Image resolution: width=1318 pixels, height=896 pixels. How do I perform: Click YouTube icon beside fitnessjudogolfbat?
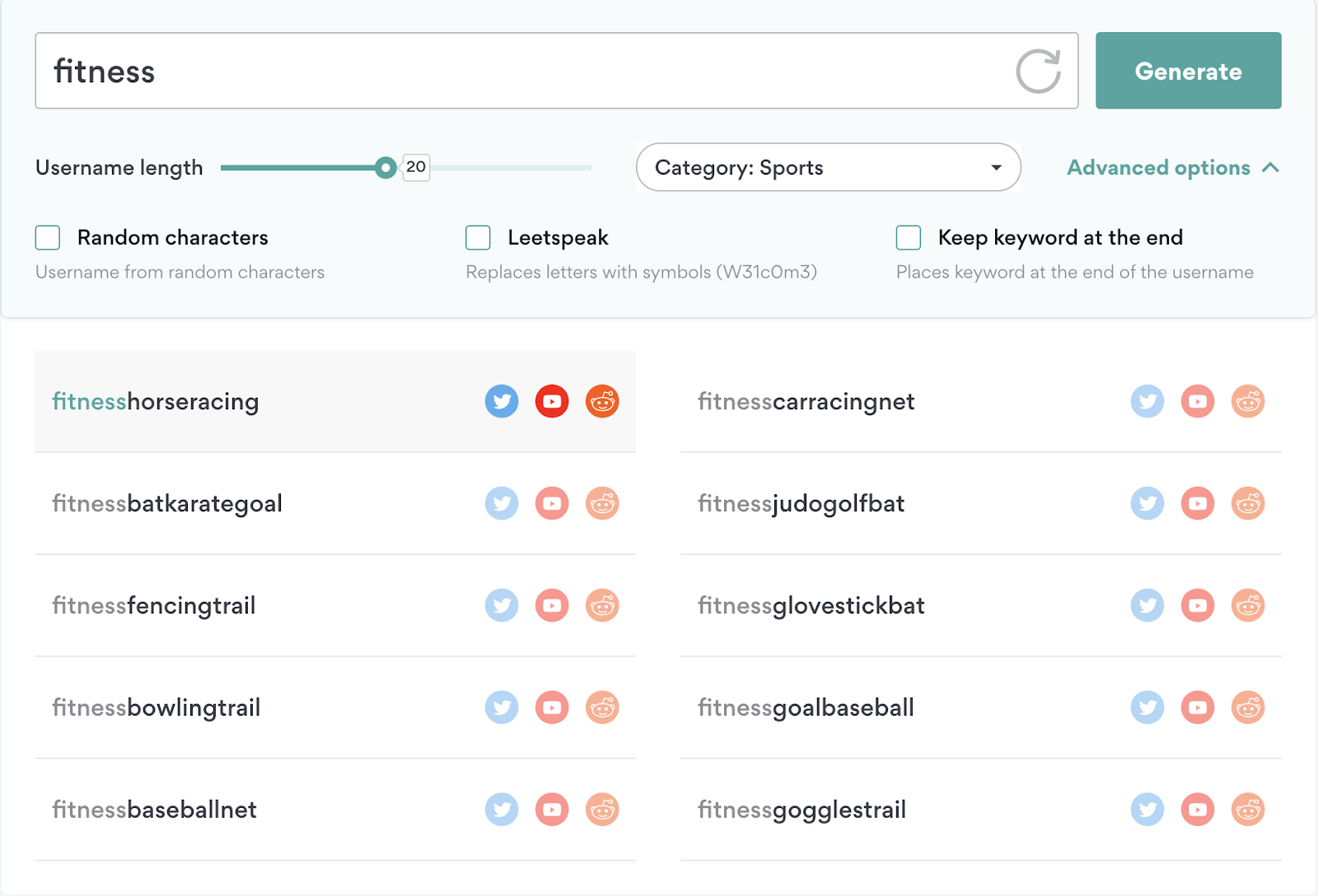tap(1198, 504)
